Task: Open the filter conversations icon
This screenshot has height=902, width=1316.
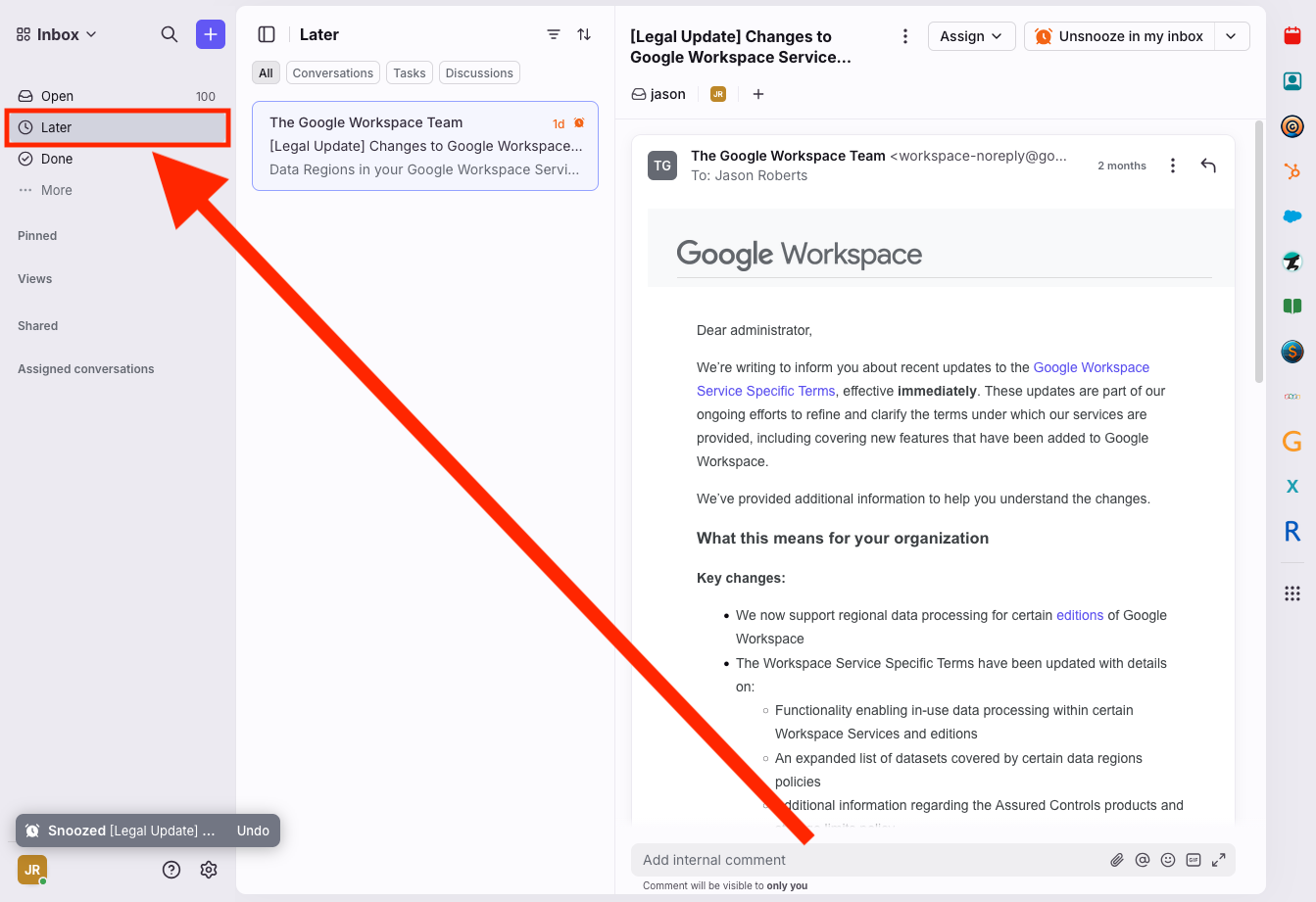Action: point(554,34)
